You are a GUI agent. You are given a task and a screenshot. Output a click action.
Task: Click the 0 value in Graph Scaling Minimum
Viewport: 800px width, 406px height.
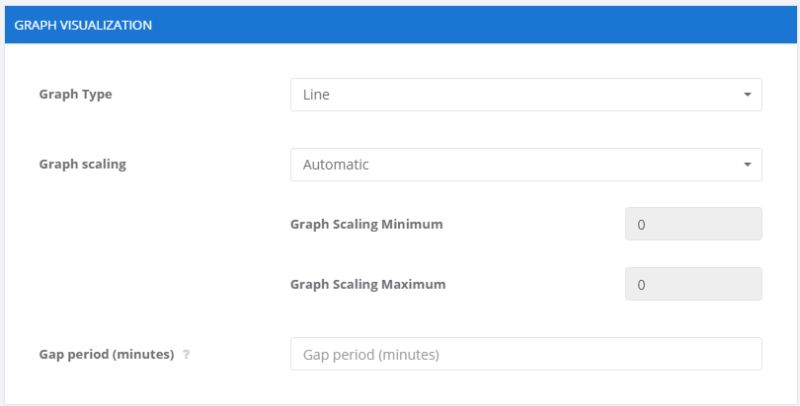coord(641,225)
